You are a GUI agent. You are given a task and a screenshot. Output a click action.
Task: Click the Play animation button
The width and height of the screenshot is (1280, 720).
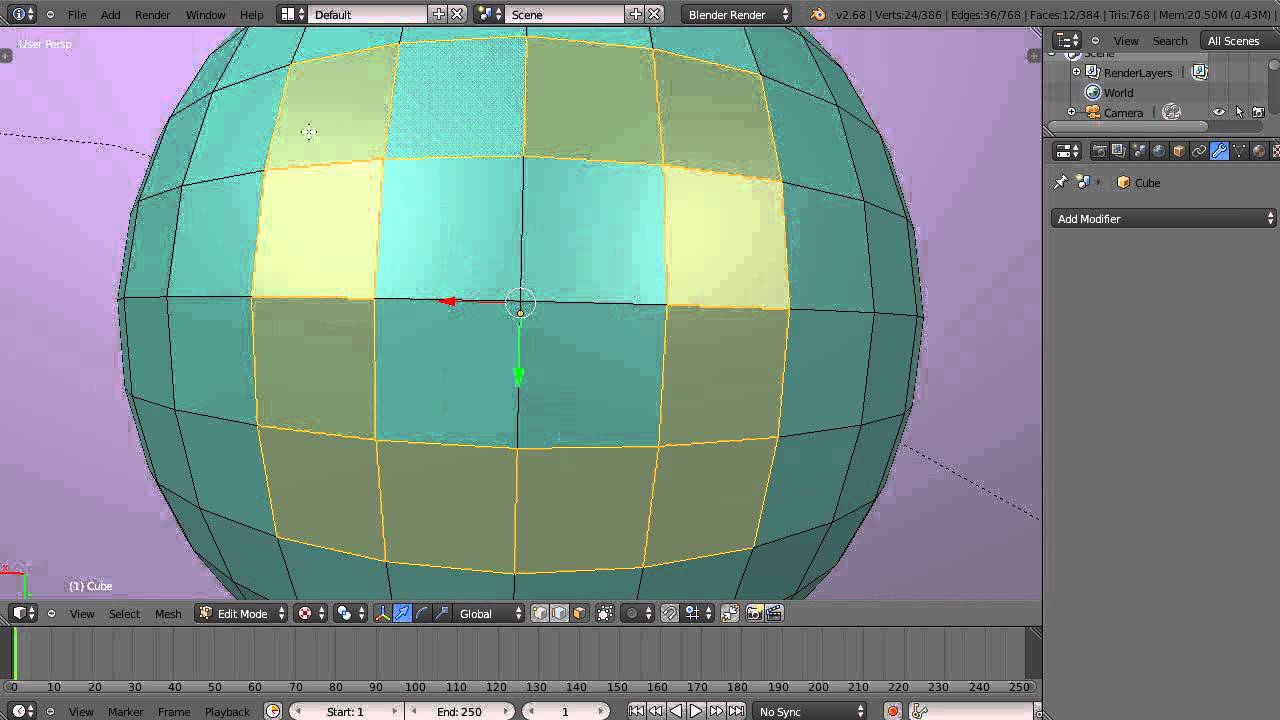point(696,711)
